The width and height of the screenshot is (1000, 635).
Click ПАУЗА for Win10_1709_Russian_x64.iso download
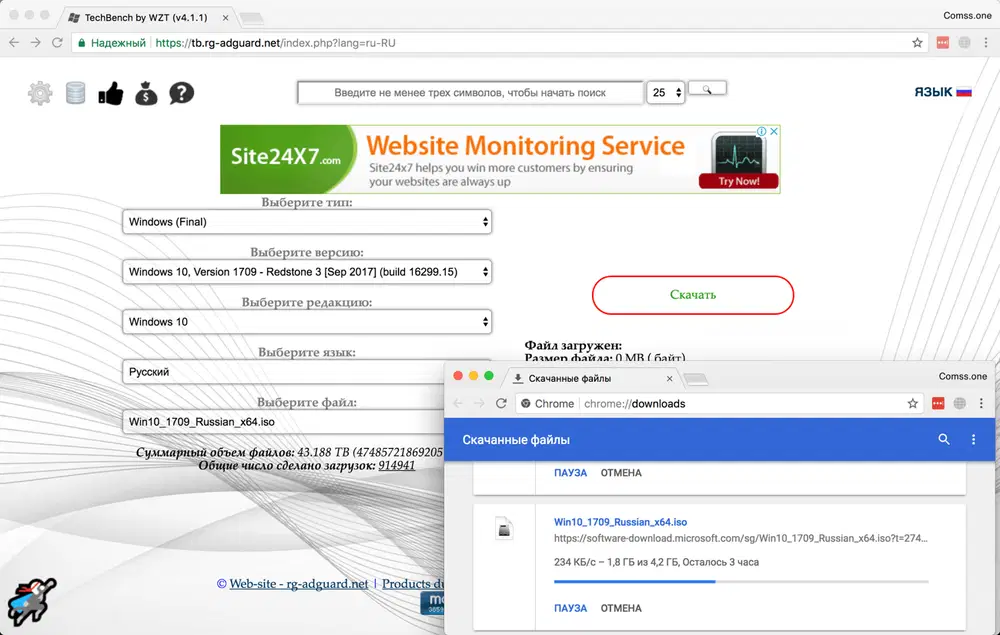point(570,608)
